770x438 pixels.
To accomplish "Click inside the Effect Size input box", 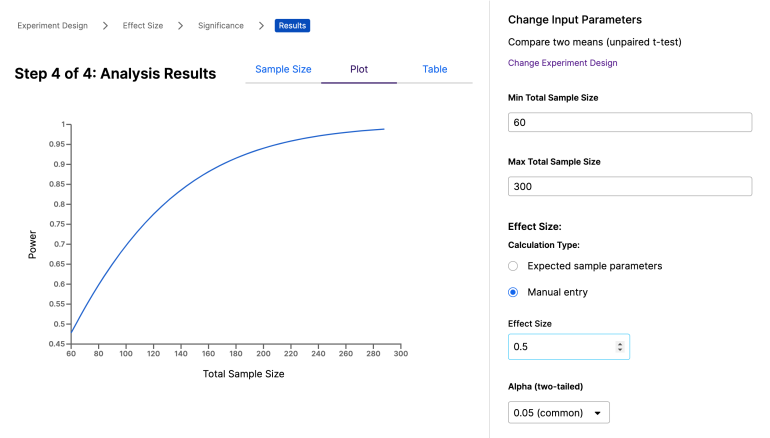I will 560,347.
